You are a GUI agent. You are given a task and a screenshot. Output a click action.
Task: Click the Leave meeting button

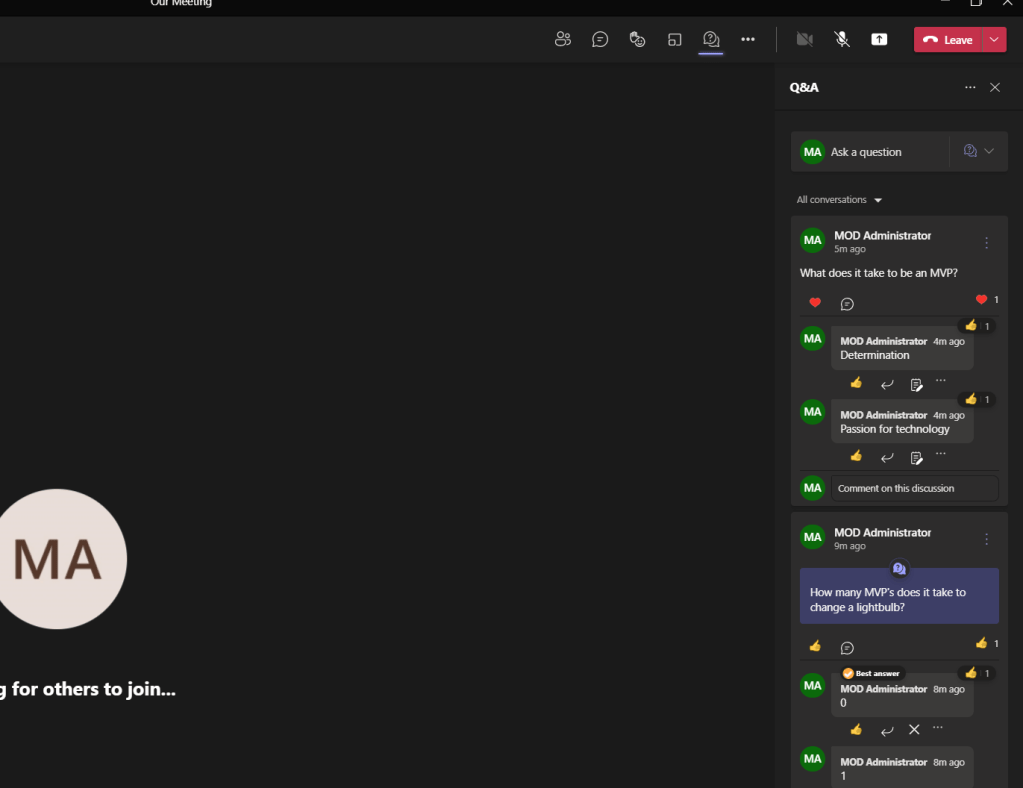pos(947,39)
